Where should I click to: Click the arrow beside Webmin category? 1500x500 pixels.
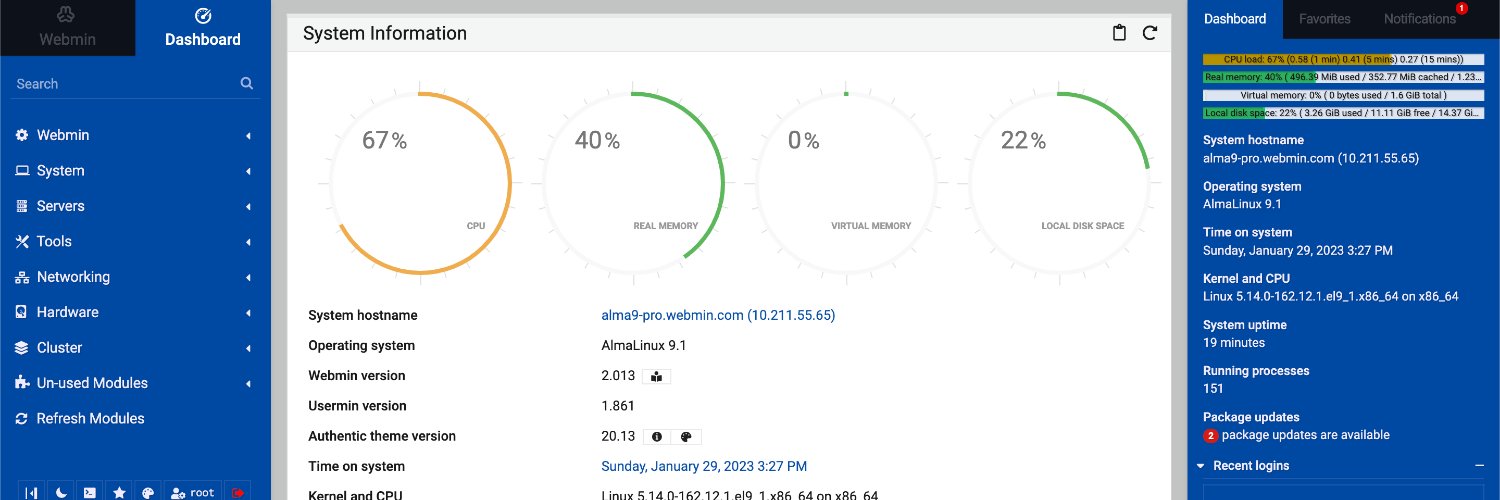click(248, 136)
